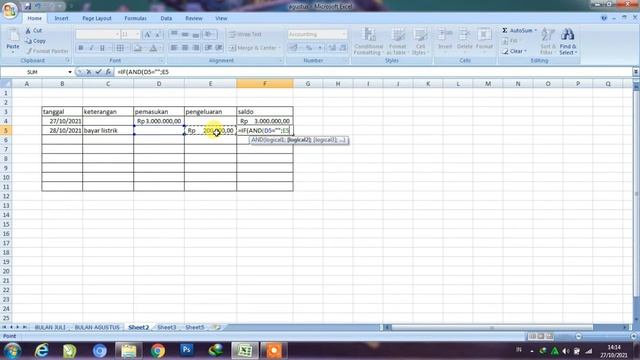640x360 pixels.
Task: Open the font name dropdown
Action: 117,34
